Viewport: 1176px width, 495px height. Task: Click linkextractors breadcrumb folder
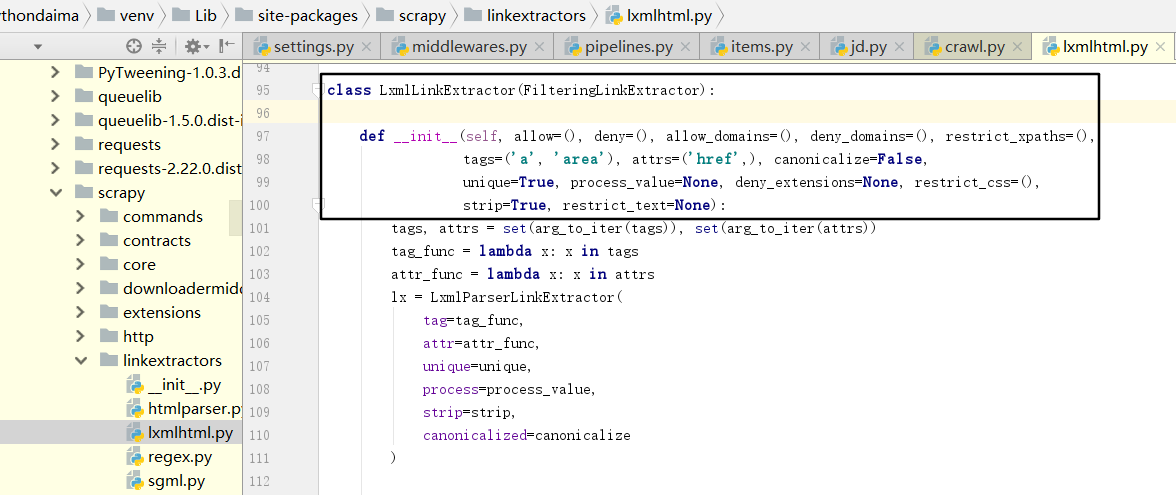tap(525, 14)
